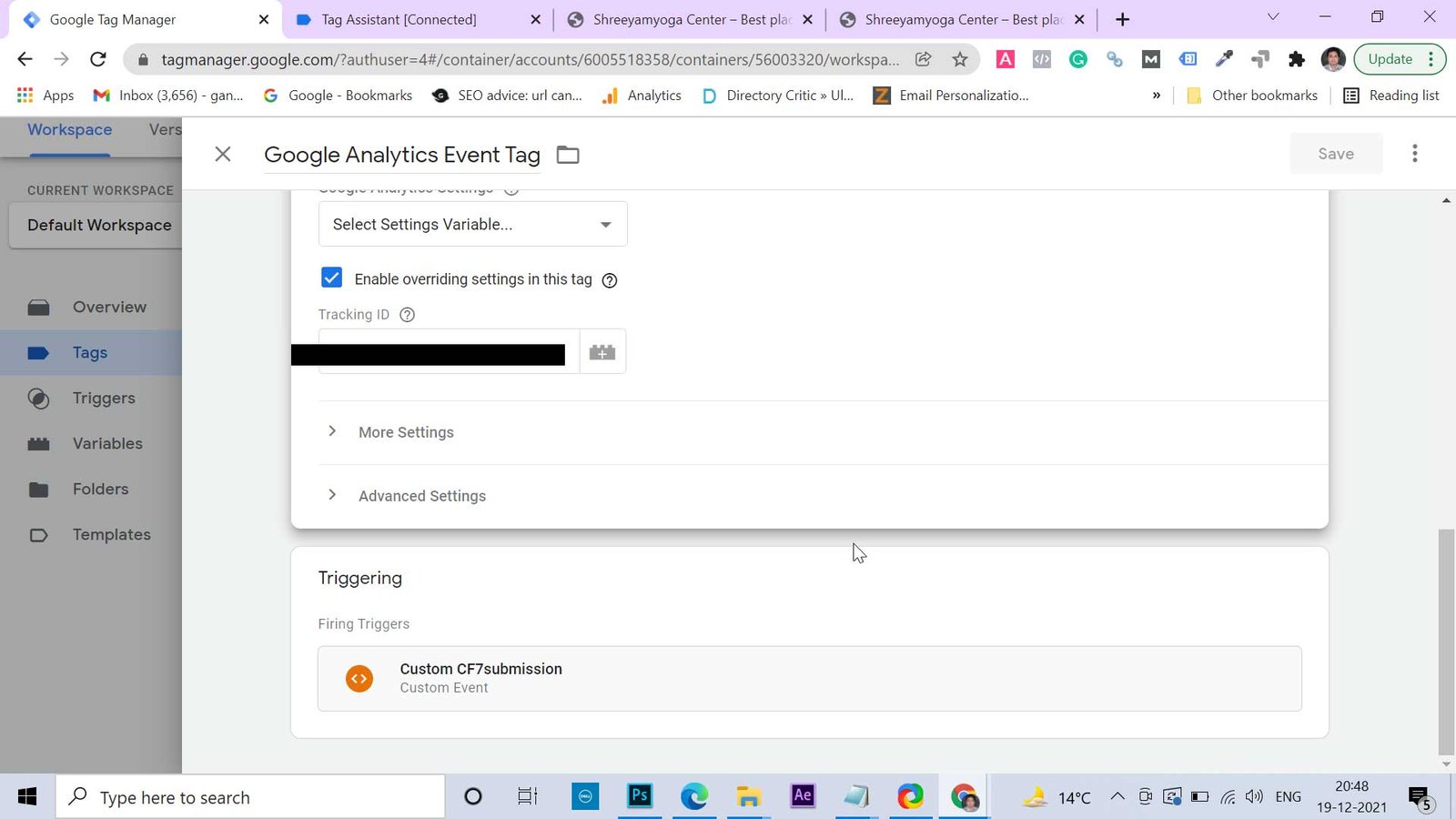Open Microsoft Edge from taskbar
The height and width of the screenshot is (819, 1456).
click(x=694, y=797)
